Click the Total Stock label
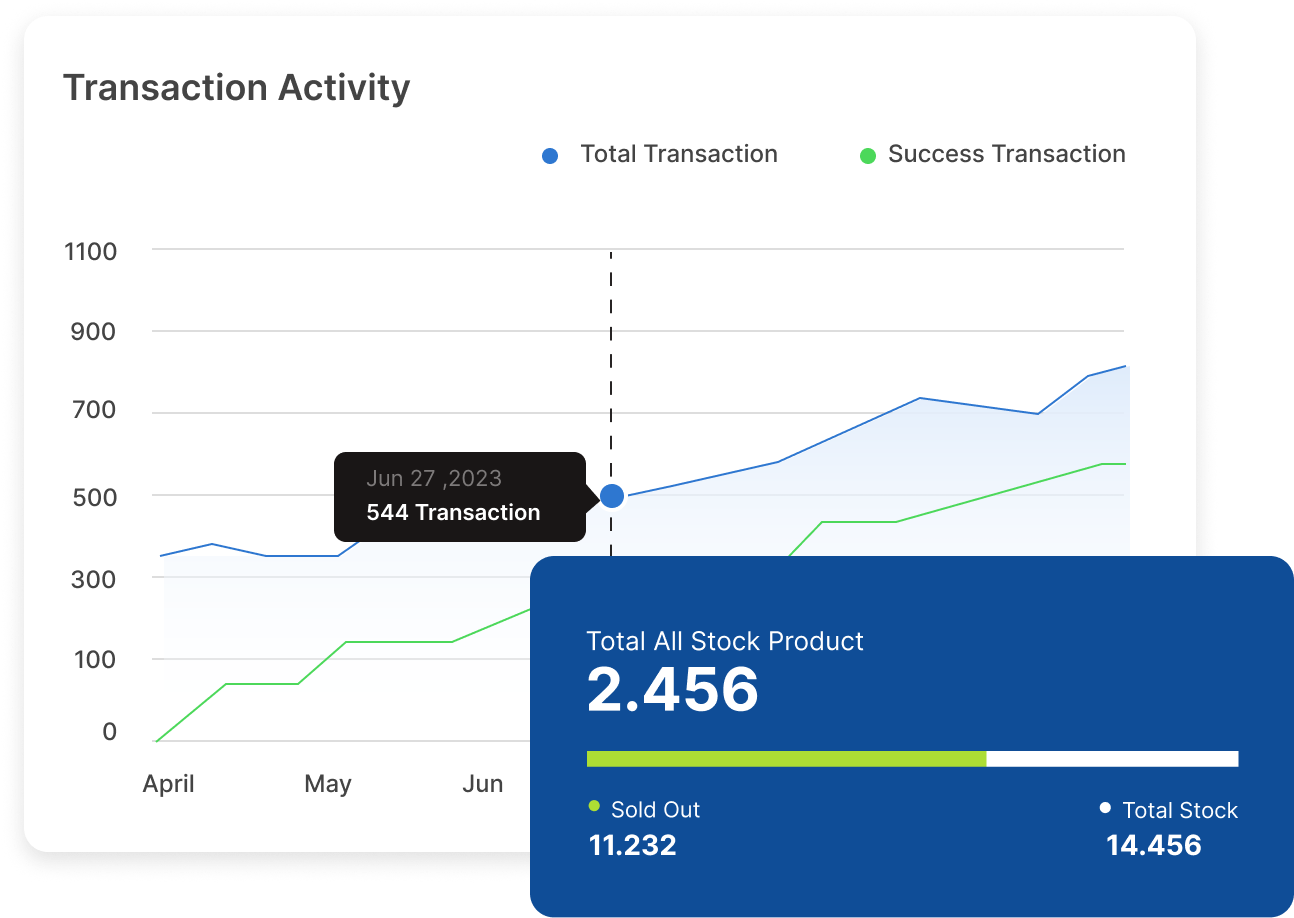1294x918 pixels. click(x=1180, y=811)
